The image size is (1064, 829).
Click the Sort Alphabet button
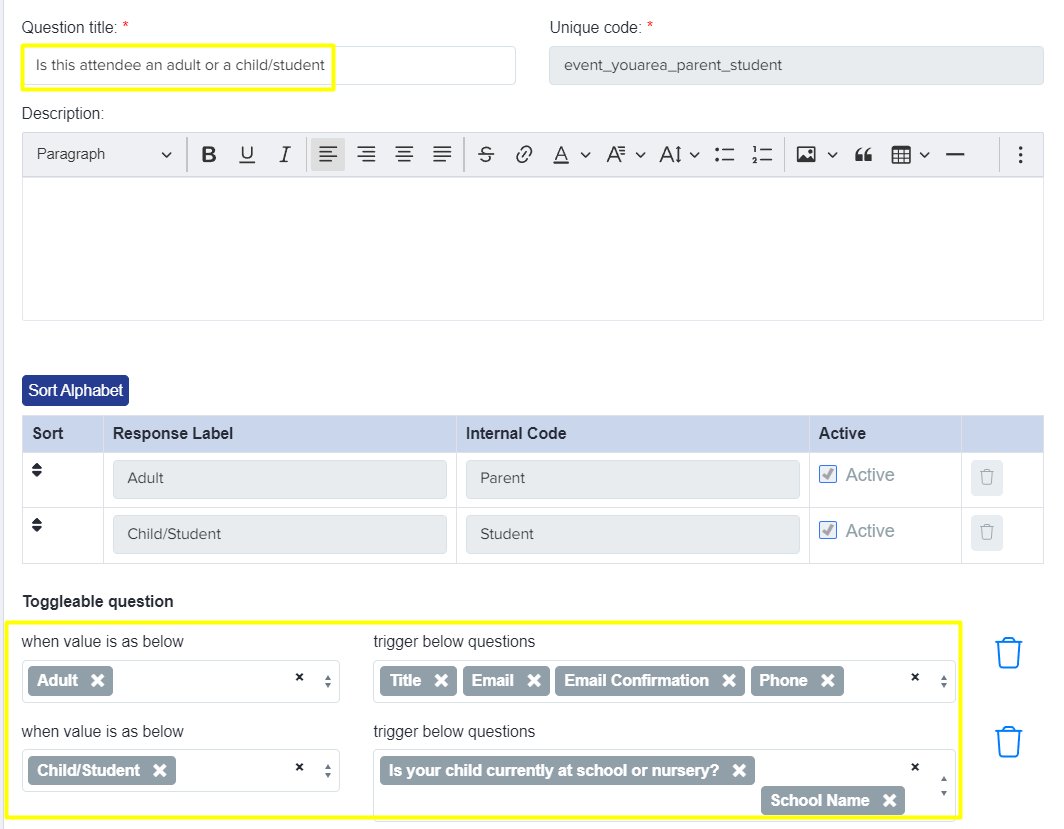76,390
